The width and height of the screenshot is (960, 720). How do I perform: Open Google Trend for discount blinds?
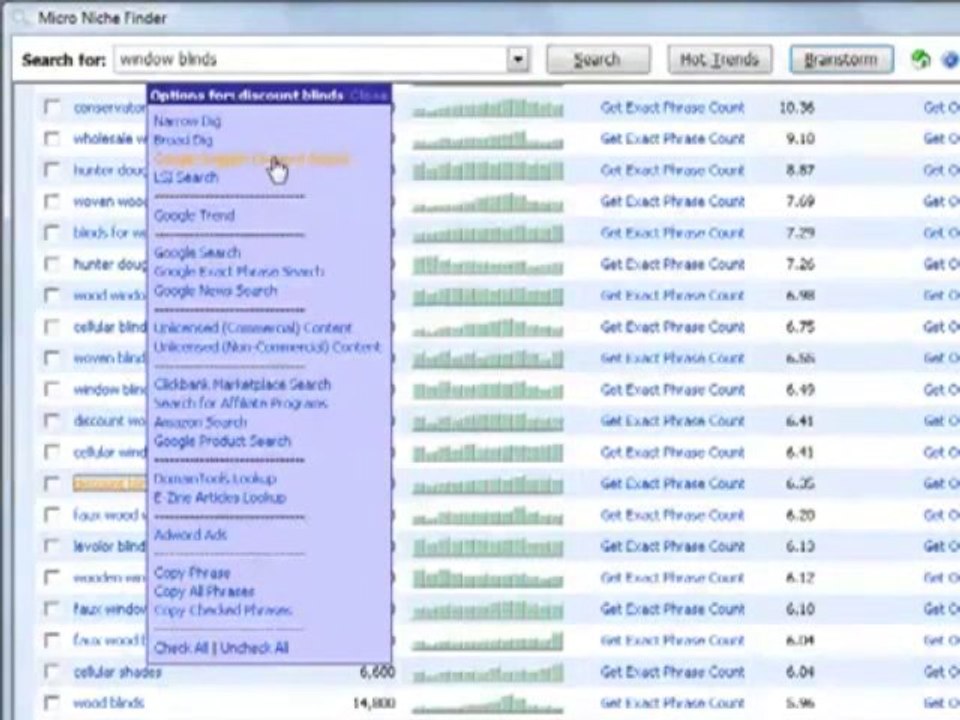pos(194,216)
